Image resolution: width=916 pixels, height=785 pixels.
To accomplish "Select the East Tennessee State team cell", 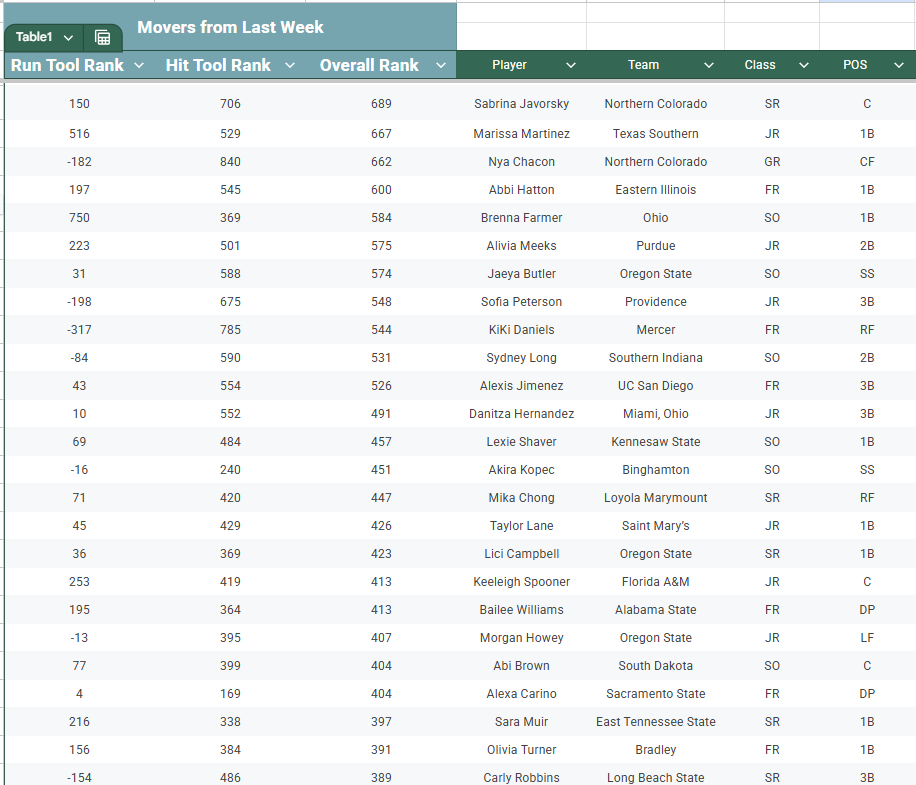I will (x=655, y=723).
